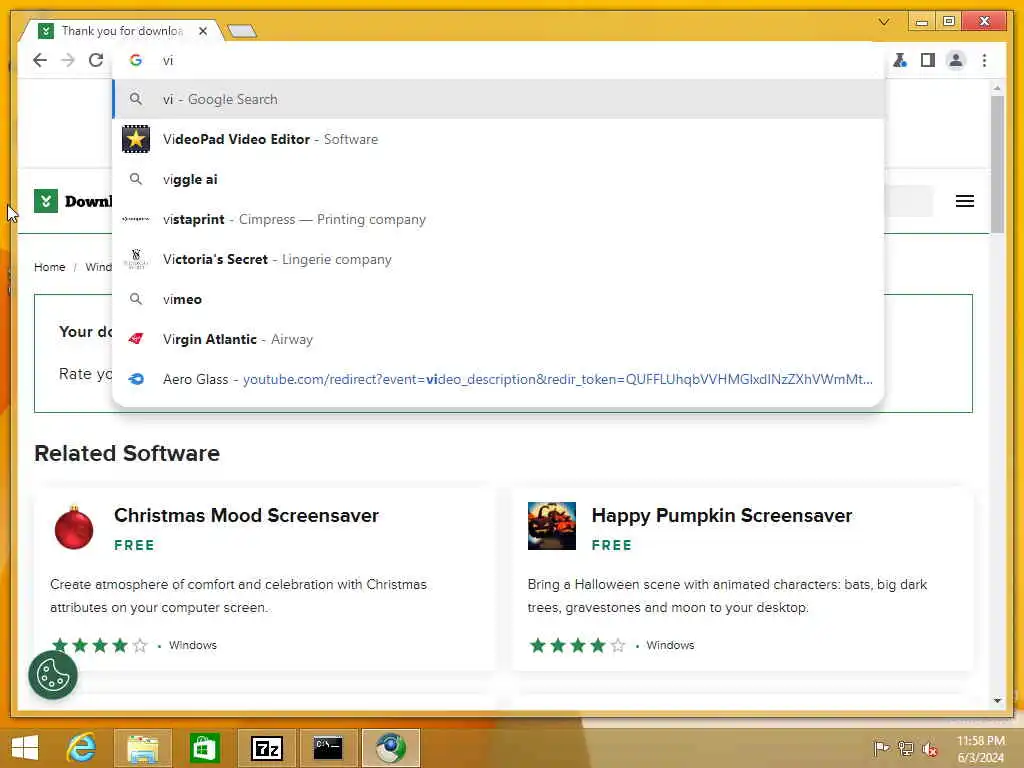Click the Action Center flag tray icon
1024x768 pixels.
[881, 748]
